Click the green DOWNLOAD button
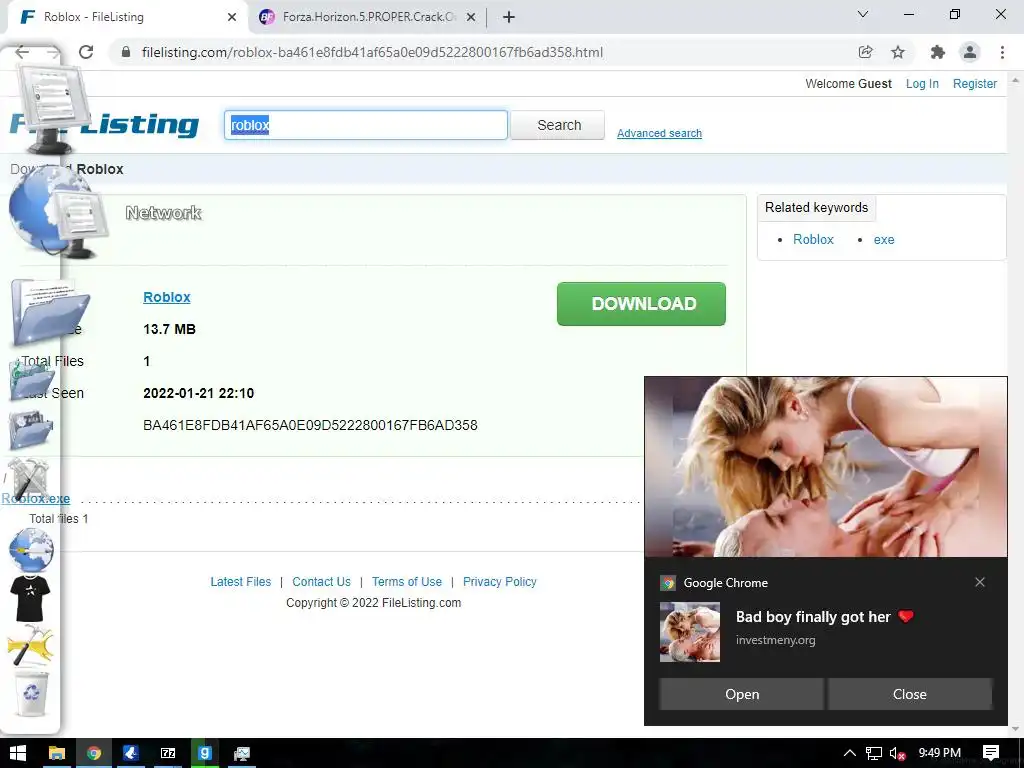This screenshot has width=1024, height=768. [x=641, y=304]
